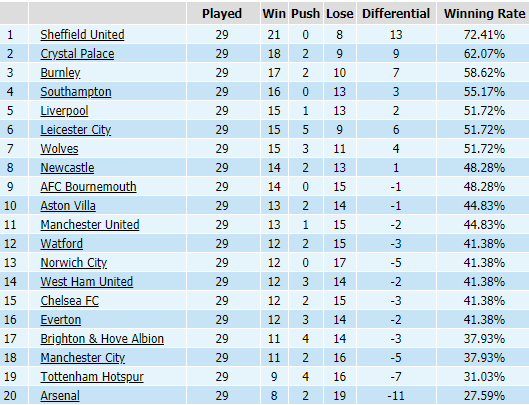Open the Brighton & Hove Albion link
This screenshot has width=529, height=405.
point(102,339)
